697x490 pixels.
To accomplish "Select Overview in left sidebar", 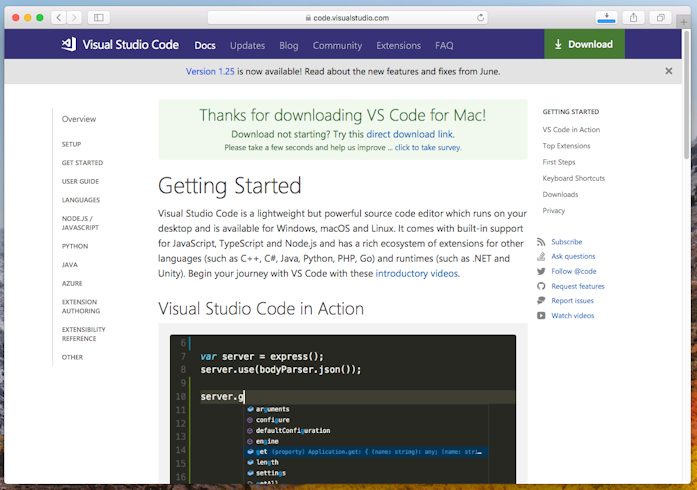I will pos(79,119).
